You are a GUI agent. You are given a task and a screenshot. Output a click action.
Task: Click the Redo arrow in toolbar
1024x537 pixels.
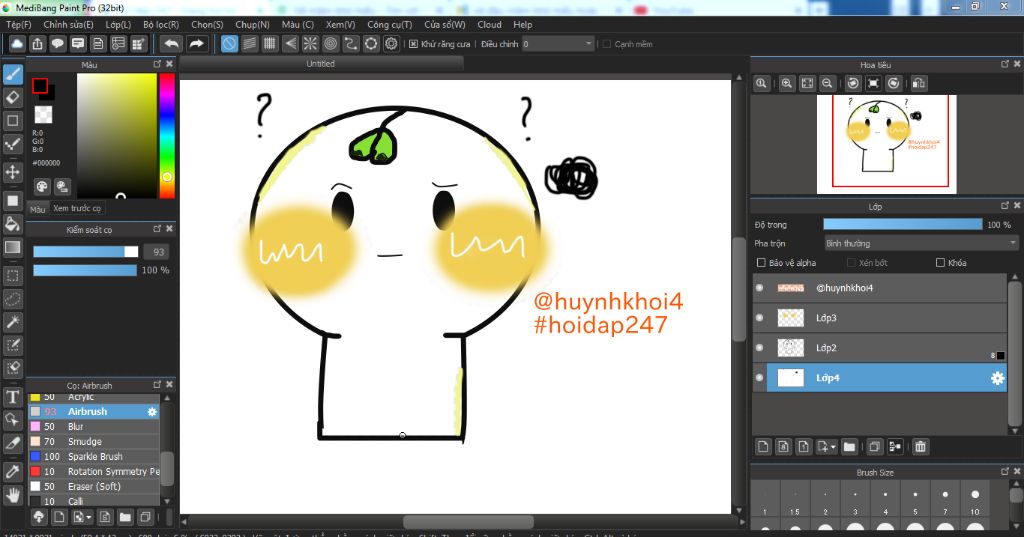196,44
